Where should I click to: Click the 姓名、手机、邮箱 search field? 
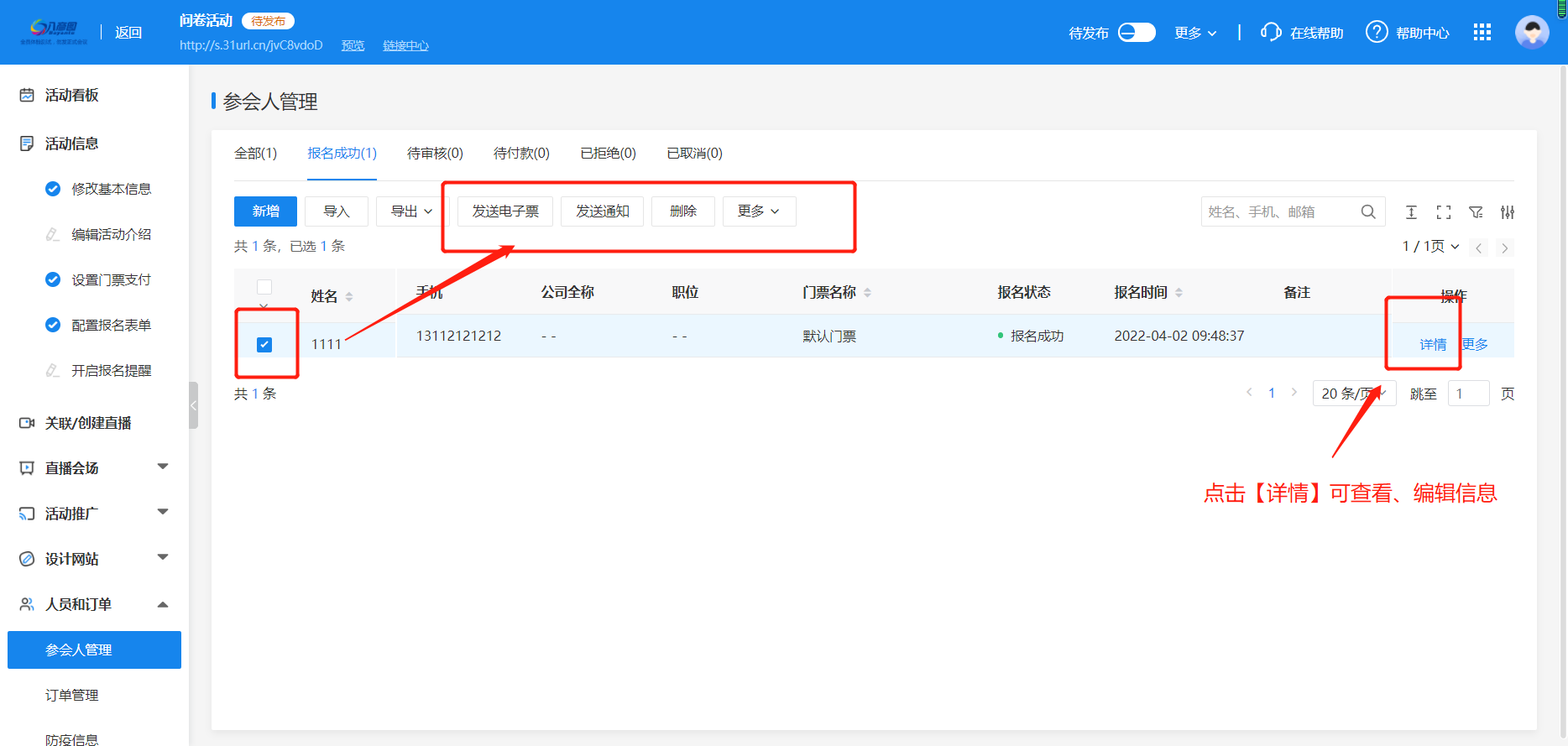(1280, 212)
